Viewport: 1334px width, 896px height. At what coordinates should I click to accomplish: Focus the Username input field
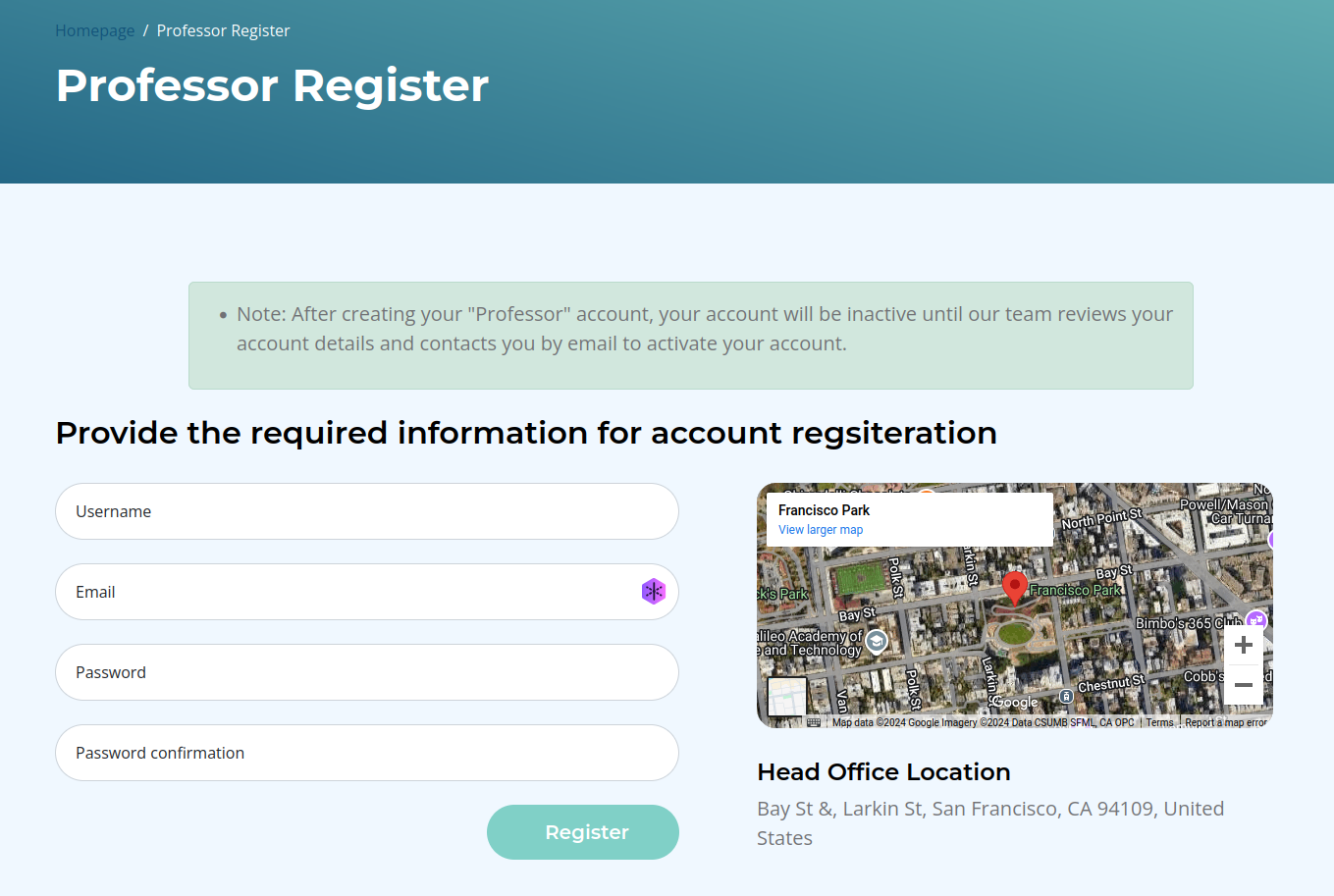(367, 511)
